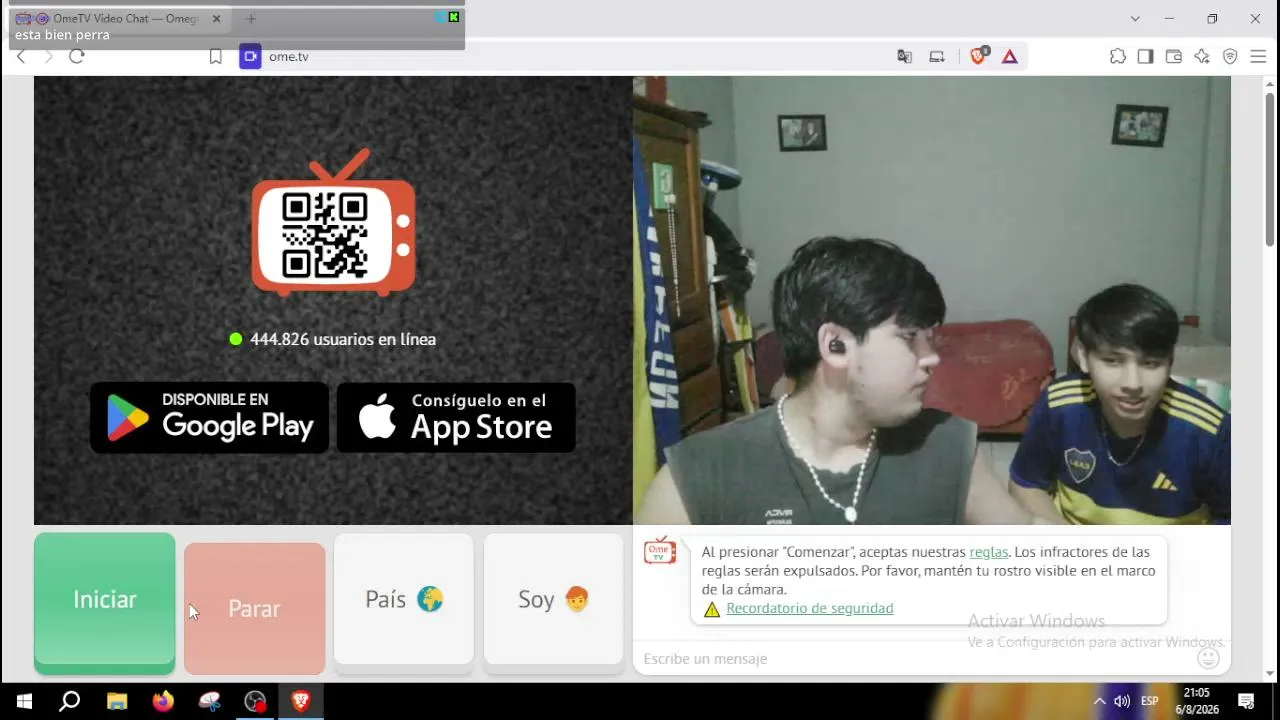Image resolution: width=1280 pixels, height=720 pixels.
Task: Open the emoji picker in chat
Action: click(1209, 658)
